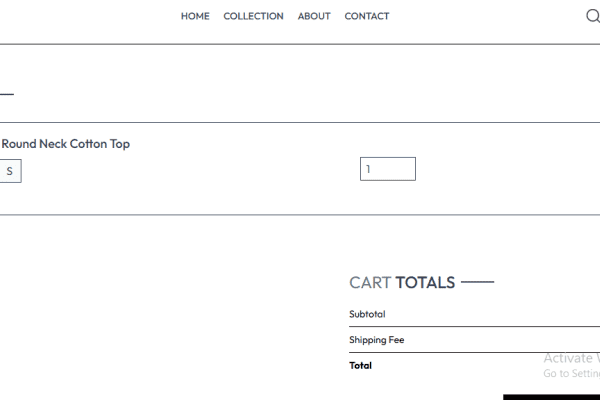This screenshot has height=400, width=600.
Task: Select the Subtotal label
Action: coord(367,314)
